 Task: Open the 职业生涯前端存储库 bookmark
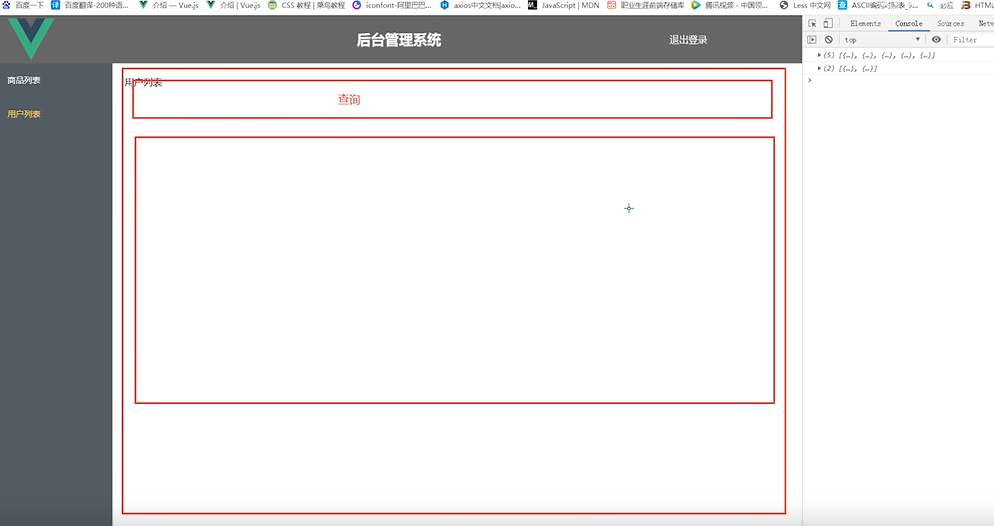coord(645,5)
